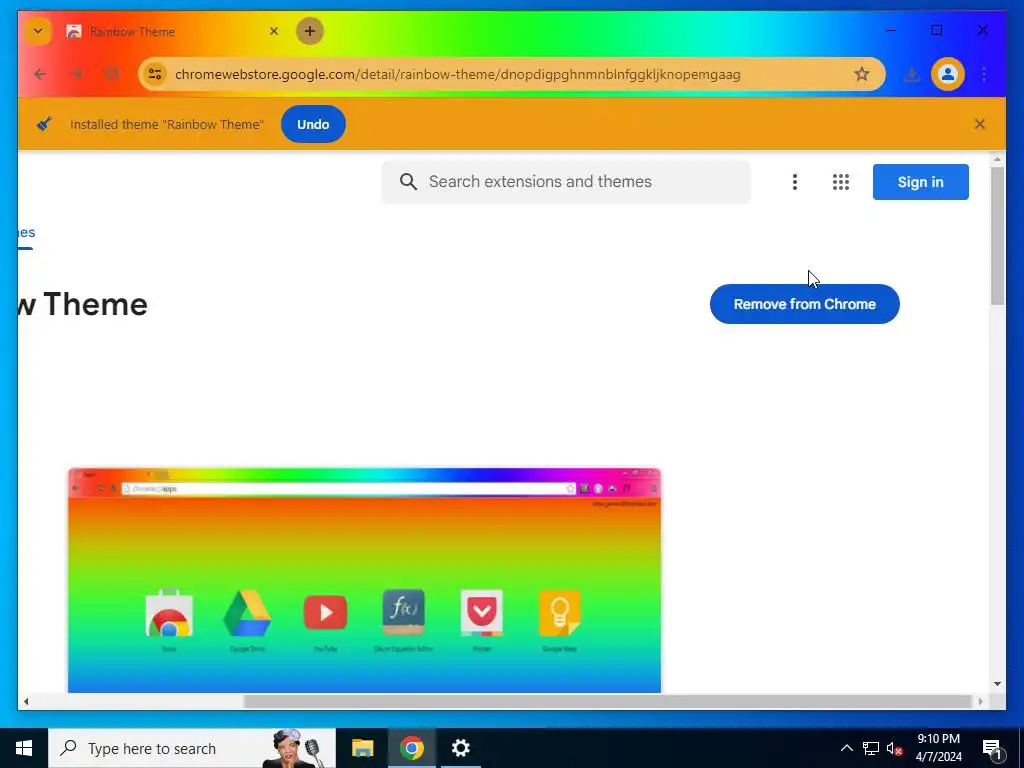Click Remove from Chrome button
Screen dimensions: 1024x768
(x=805, y=304)
